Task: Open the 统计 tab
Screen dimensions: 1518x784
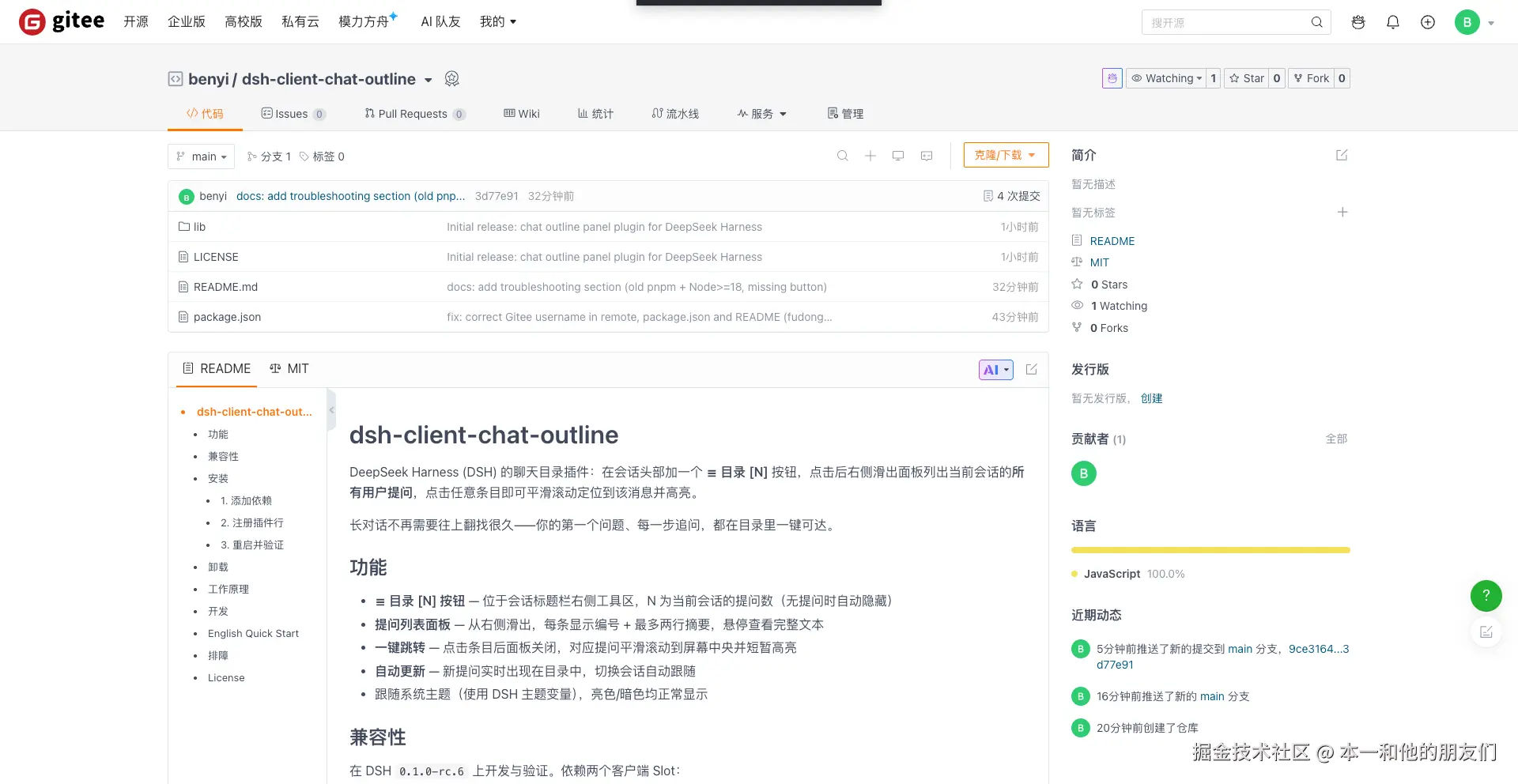Action: pyautogui.click(x=595, y=114)
